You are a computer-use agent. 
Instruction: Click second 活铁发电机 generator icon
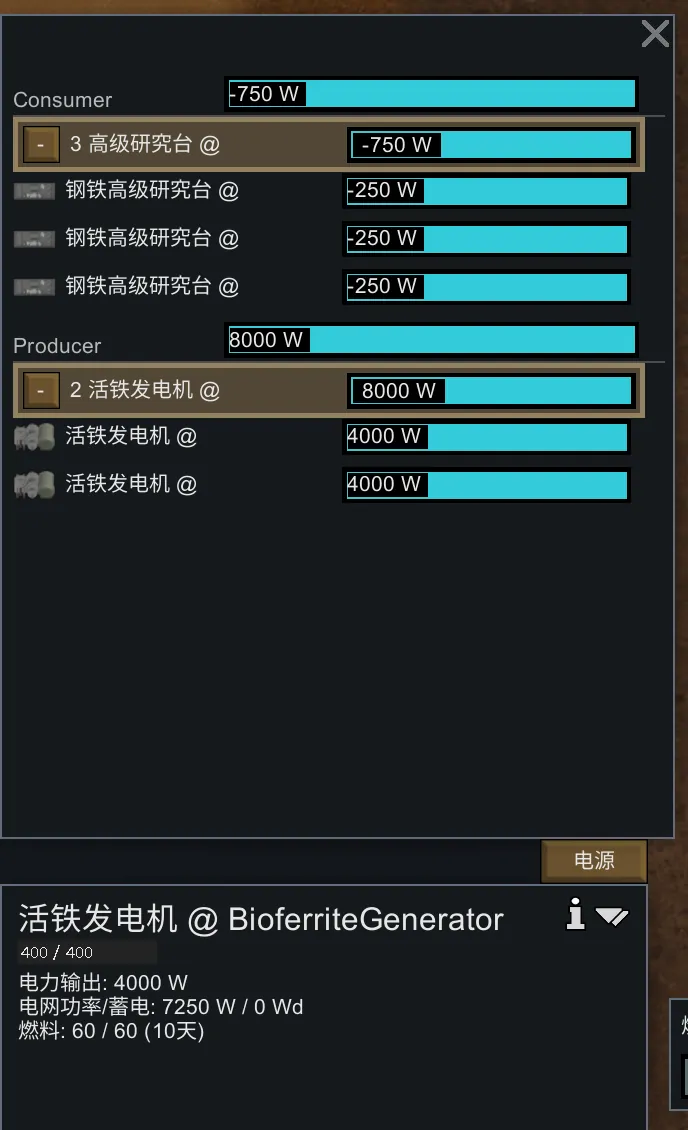35,485
